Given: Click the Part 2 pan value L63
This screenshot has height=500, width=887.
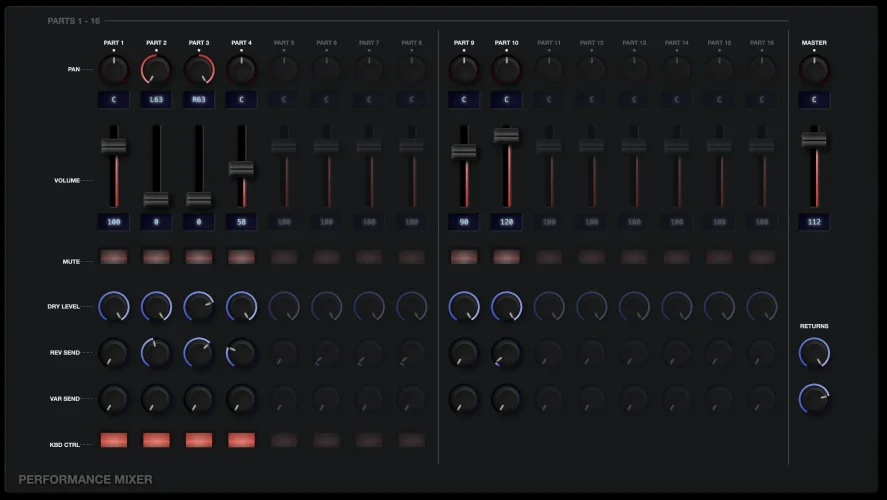Looking at the screenshot, I should (x=156, y=100).
